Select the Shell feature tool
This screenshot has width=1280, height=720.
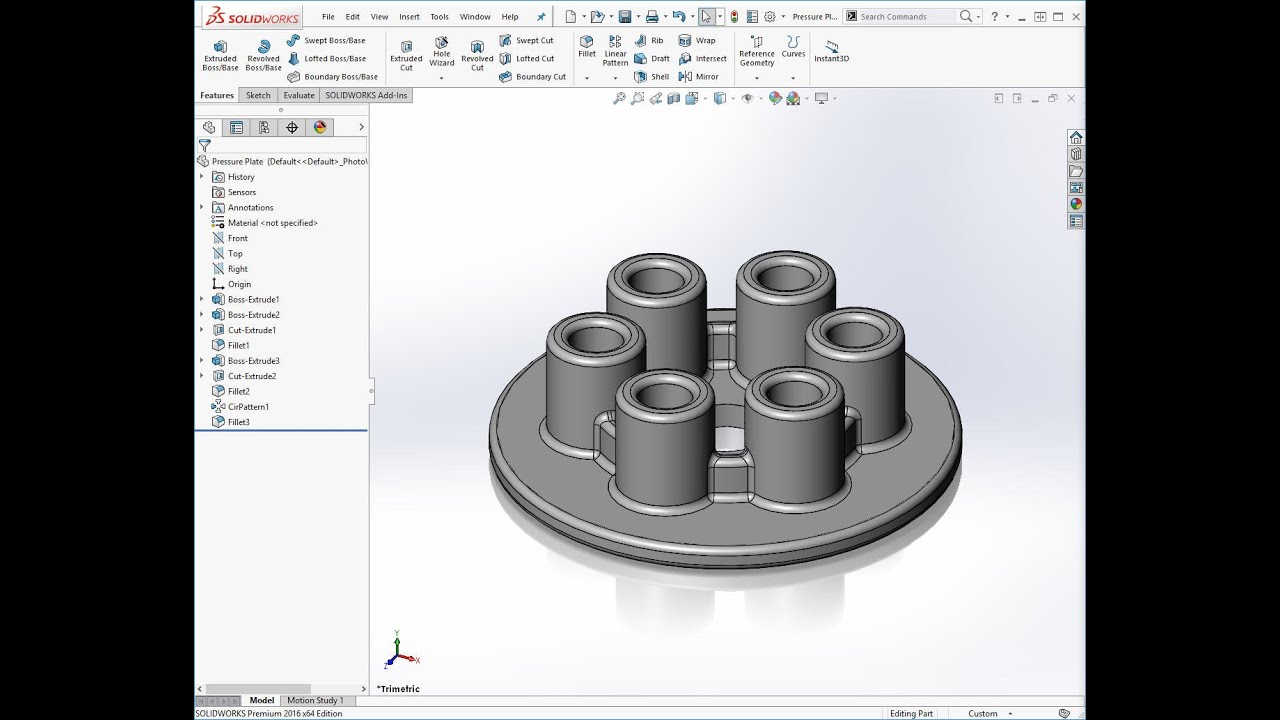(652, 76)
